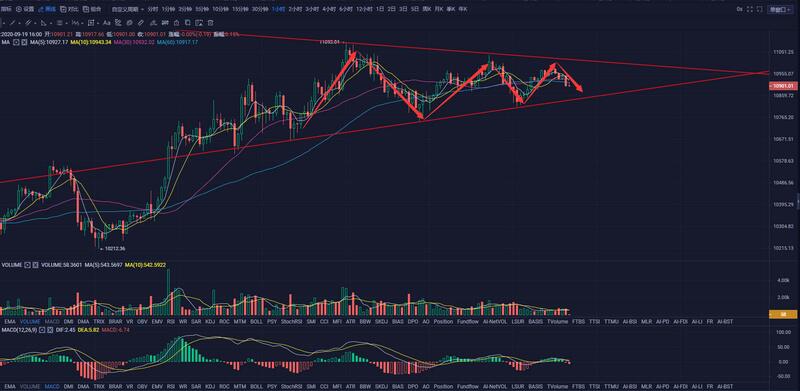Viewport: 800px width, 391px height.
Task: Toggle KDJ indicator in upper indicator row
Action: [x=210, y=322]
